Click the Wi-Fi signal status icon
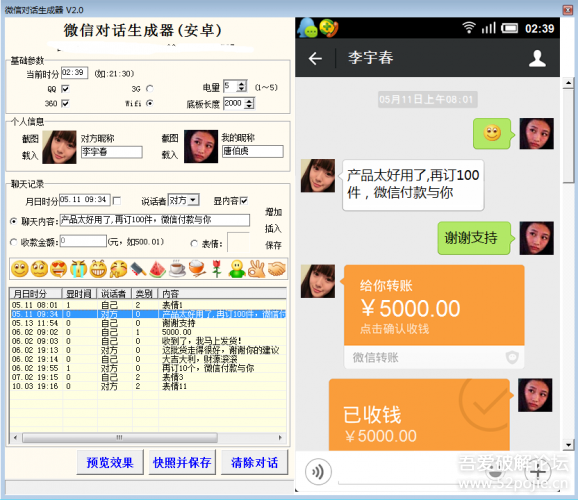The image size is (578, 500). 469,28
